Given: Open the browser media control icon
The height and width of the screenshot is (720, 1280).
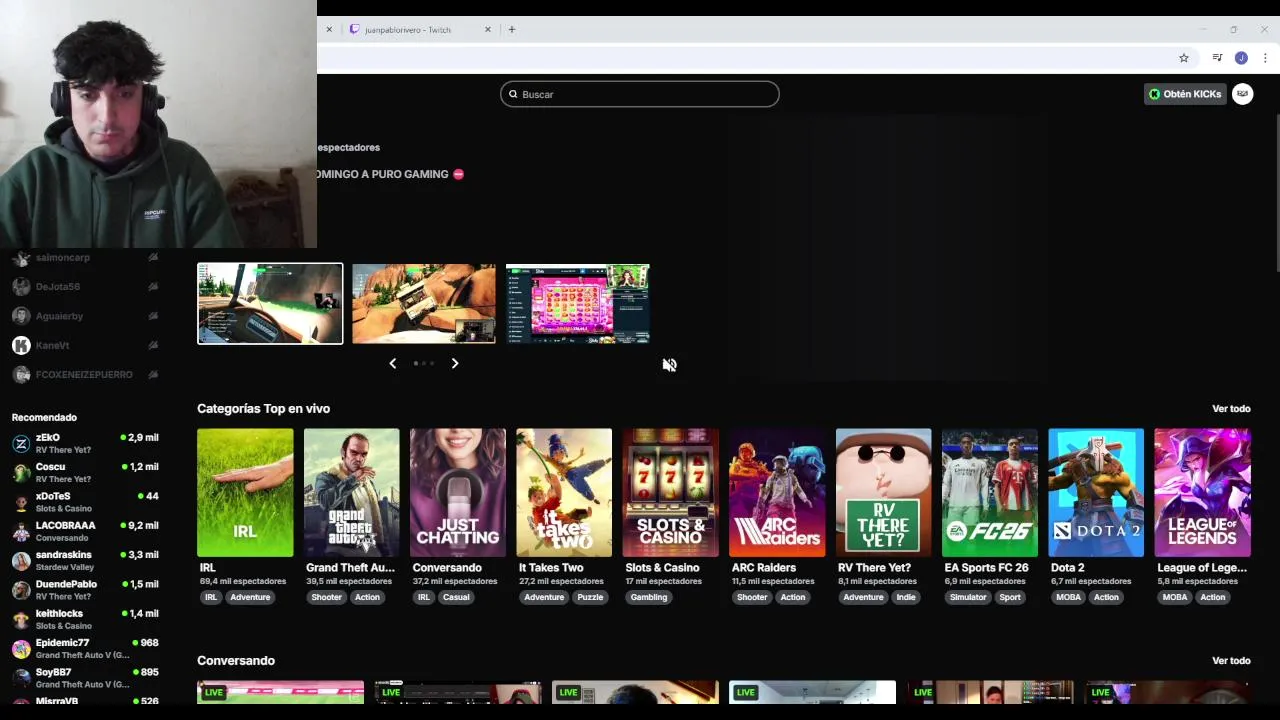Looking at the screenshot, I should point(1217,58).
